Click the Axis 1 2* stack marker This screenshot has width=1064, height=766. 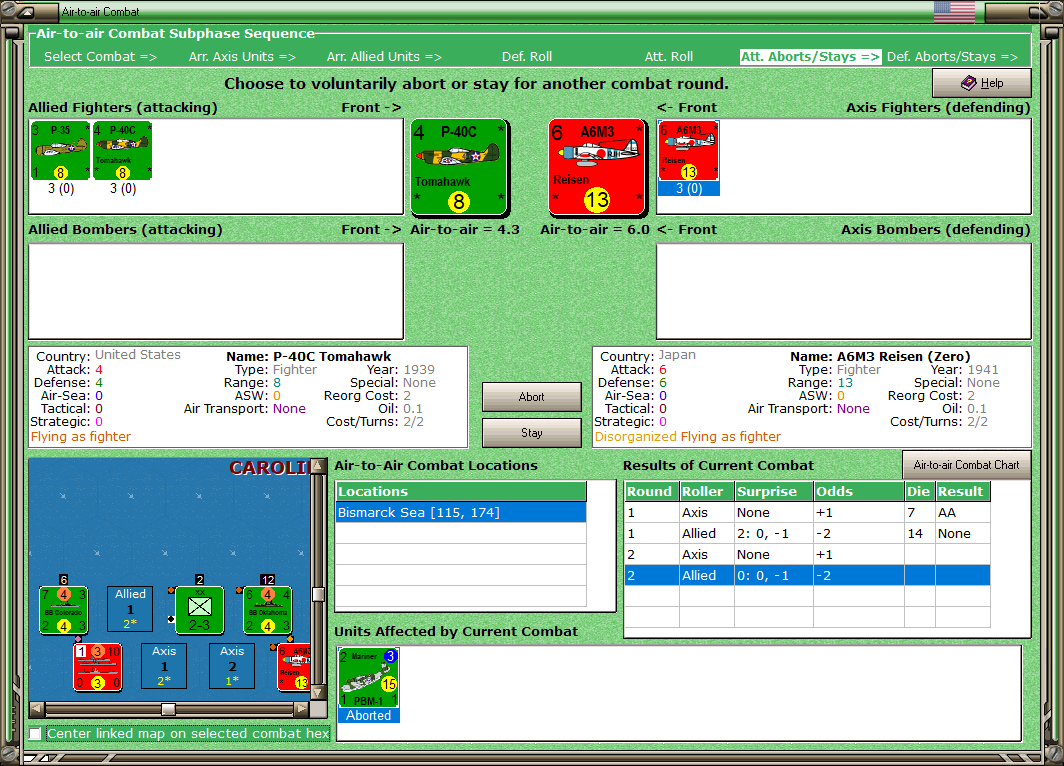click(164, 666)
